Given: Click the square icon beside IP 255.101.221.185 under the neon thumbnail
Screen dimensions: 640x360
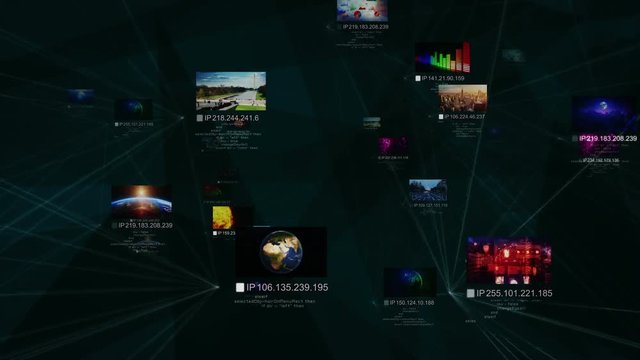Looking at the screenshot, I should 471,293.
